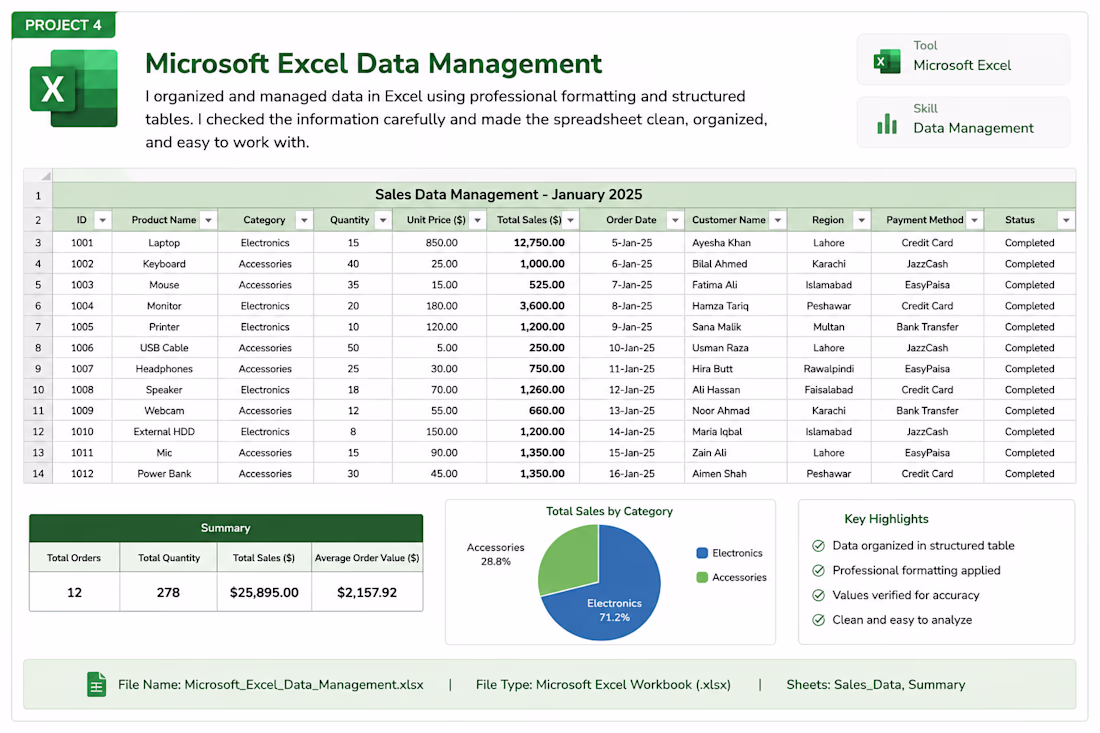
Task: Click the Key Highlights heading
Action: (x=886, y=519)
